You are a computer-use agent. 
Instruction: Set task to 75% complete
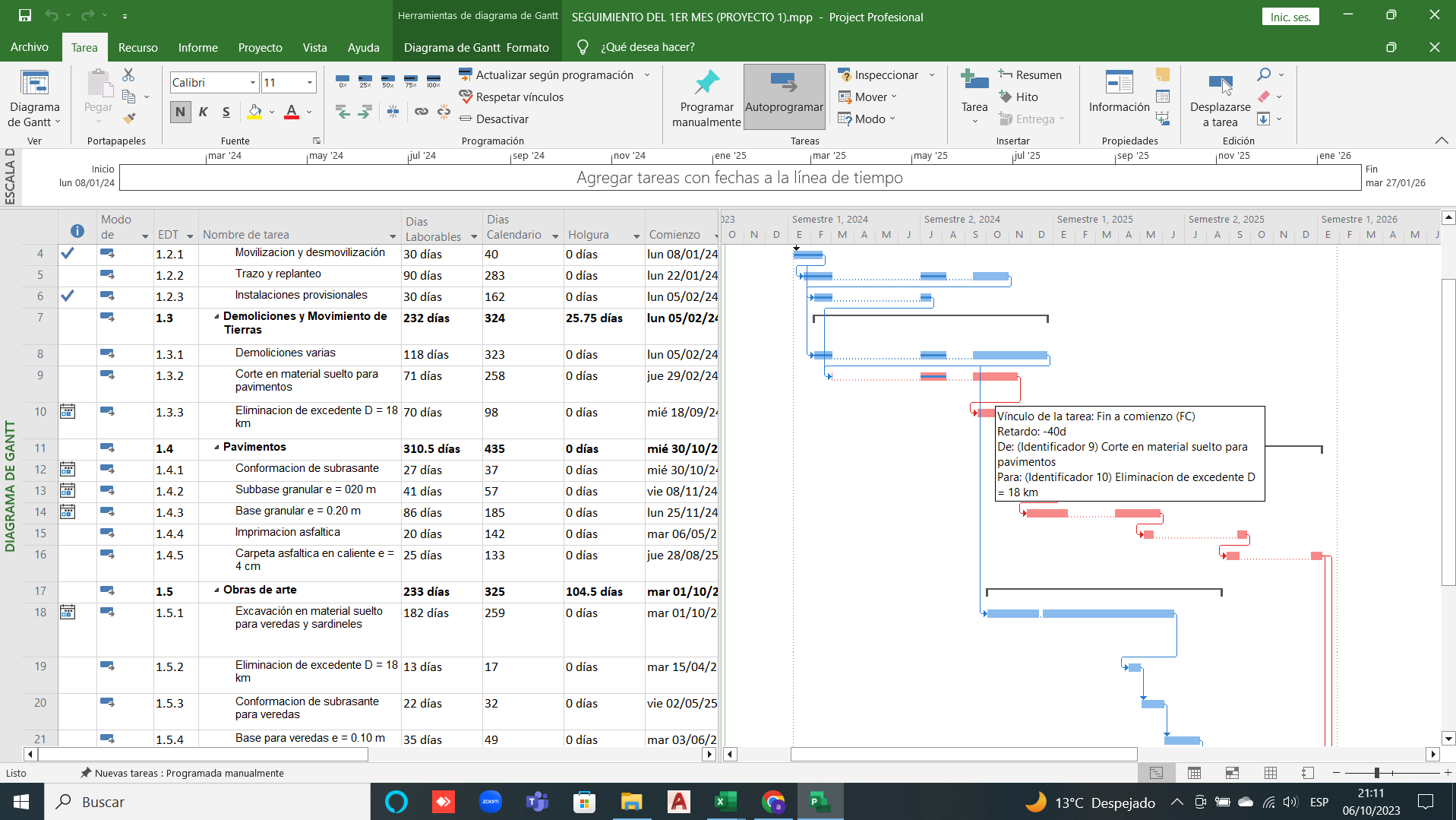click(x=411, y=81)
